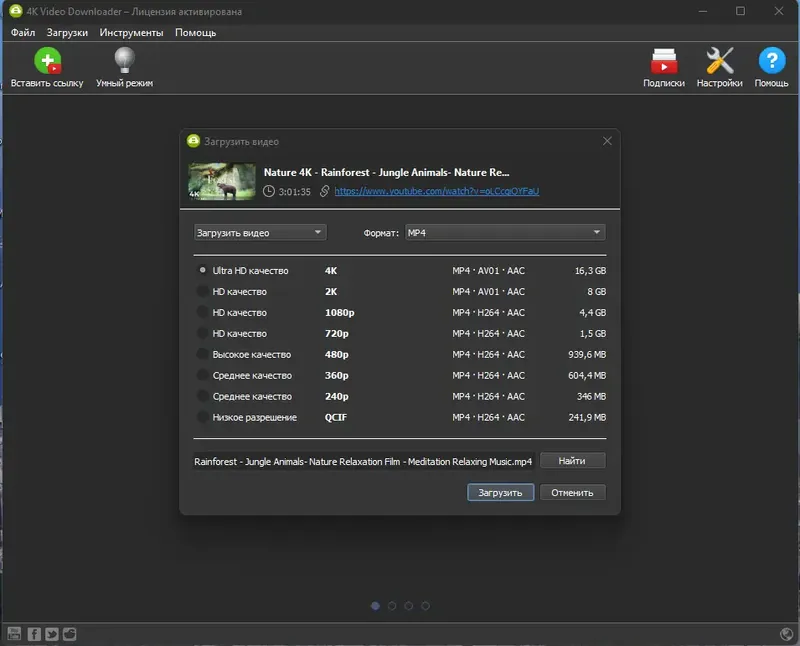Screen dimensions: 800x646
Task: Click the globe icon in status bar
Action: tap(787, 634)
